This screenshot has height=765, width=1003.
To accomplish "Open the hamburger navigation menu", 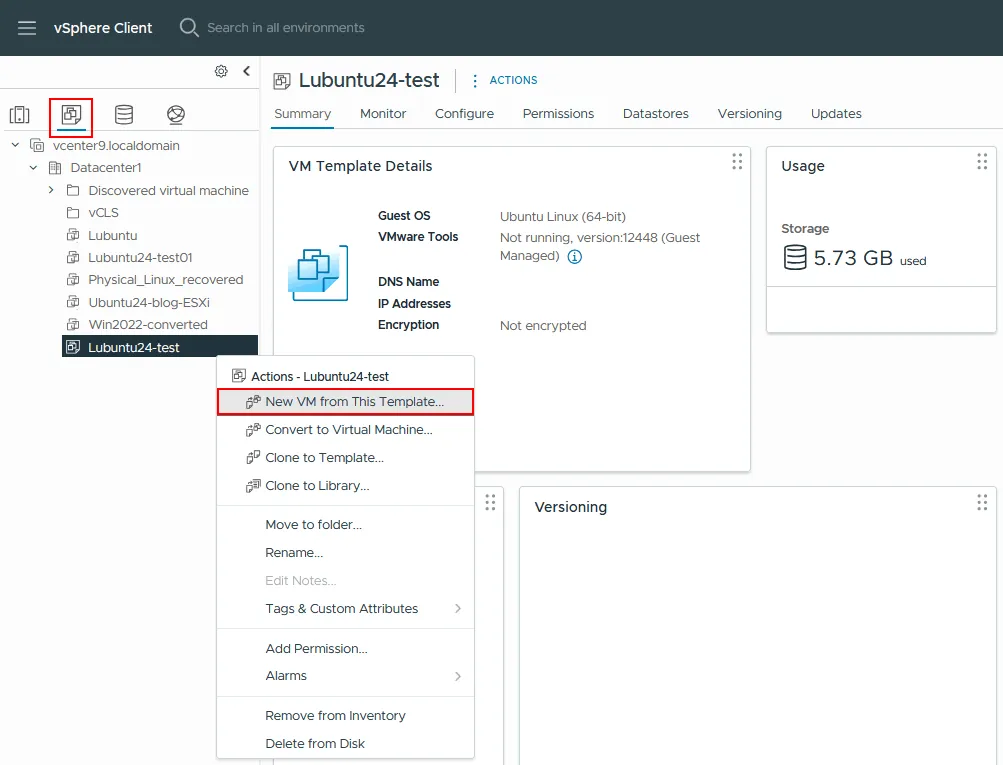I will 27,28.
